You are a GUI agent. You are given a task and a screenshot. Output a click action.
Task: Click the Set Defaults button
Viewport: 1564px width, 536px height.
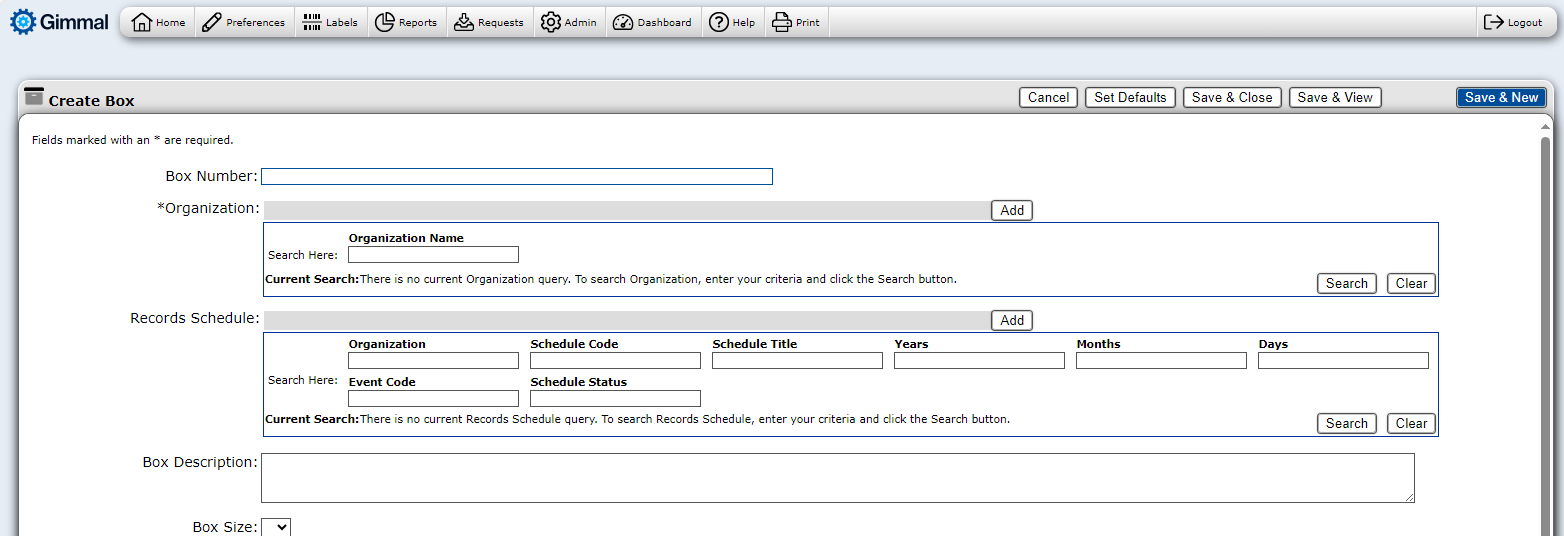(1130, 97)
